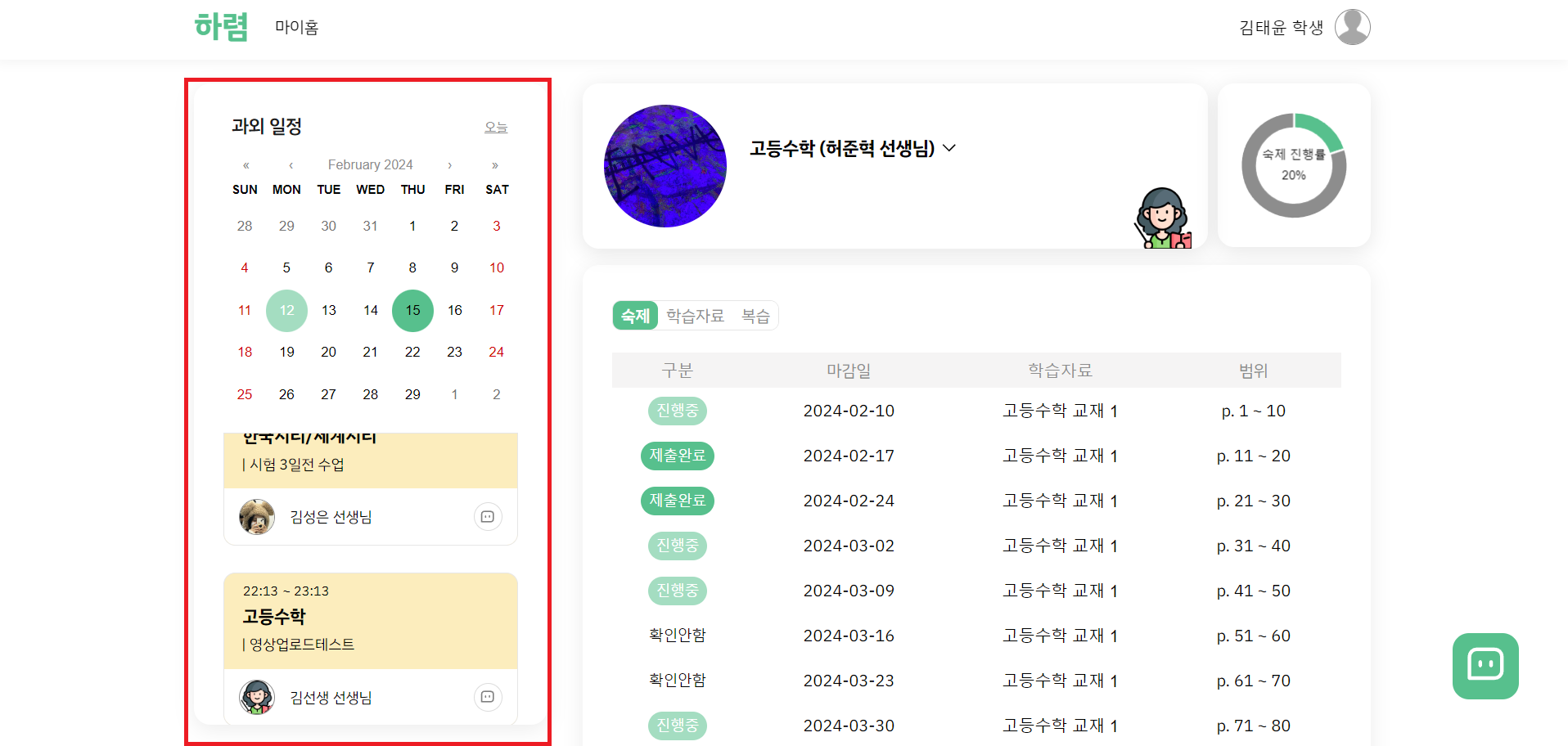Open the February 2024 month selector
1568x746 pixels.
[370, 165]
